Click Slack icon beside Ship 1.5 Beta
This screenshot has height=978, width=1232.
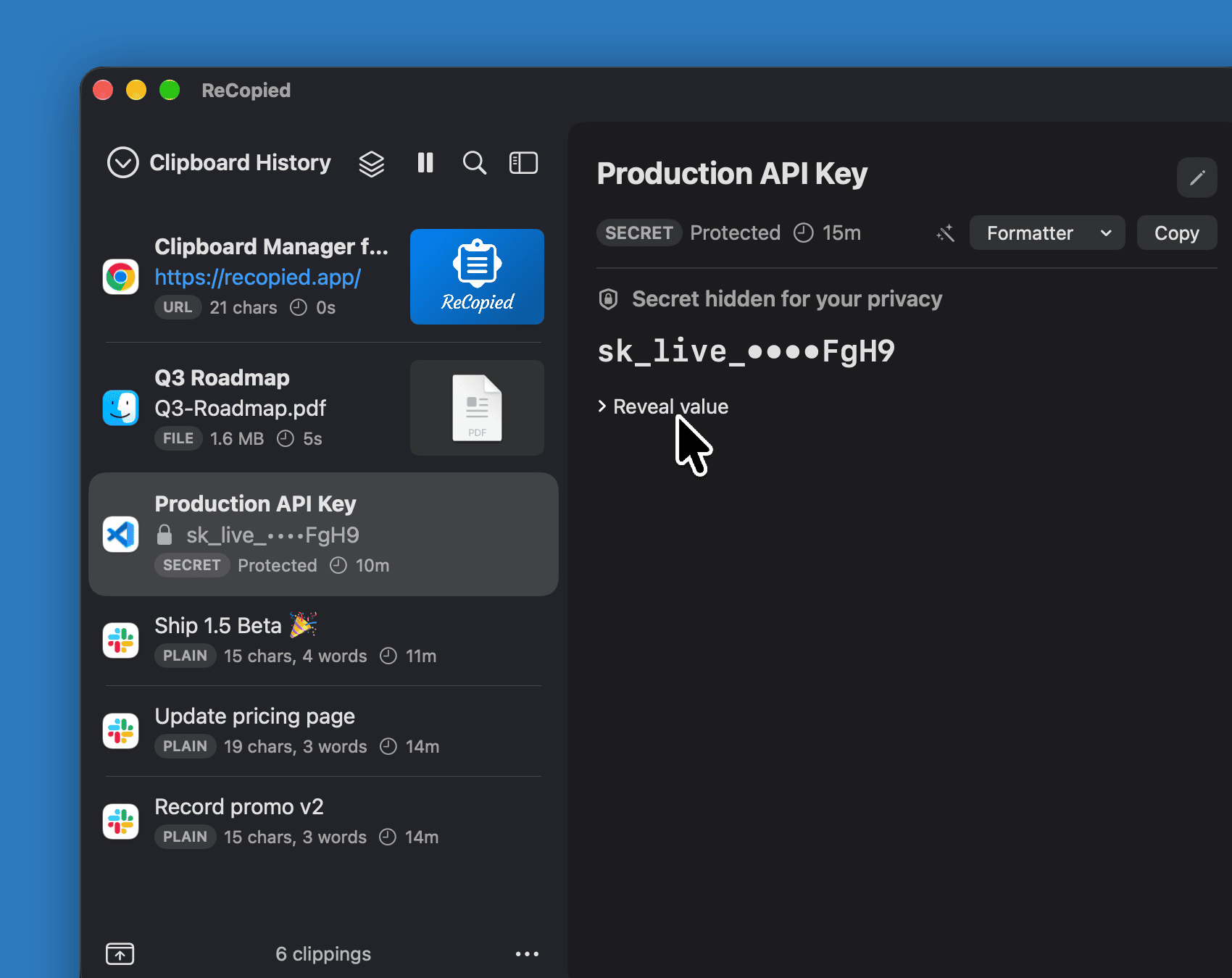(120, 640)
